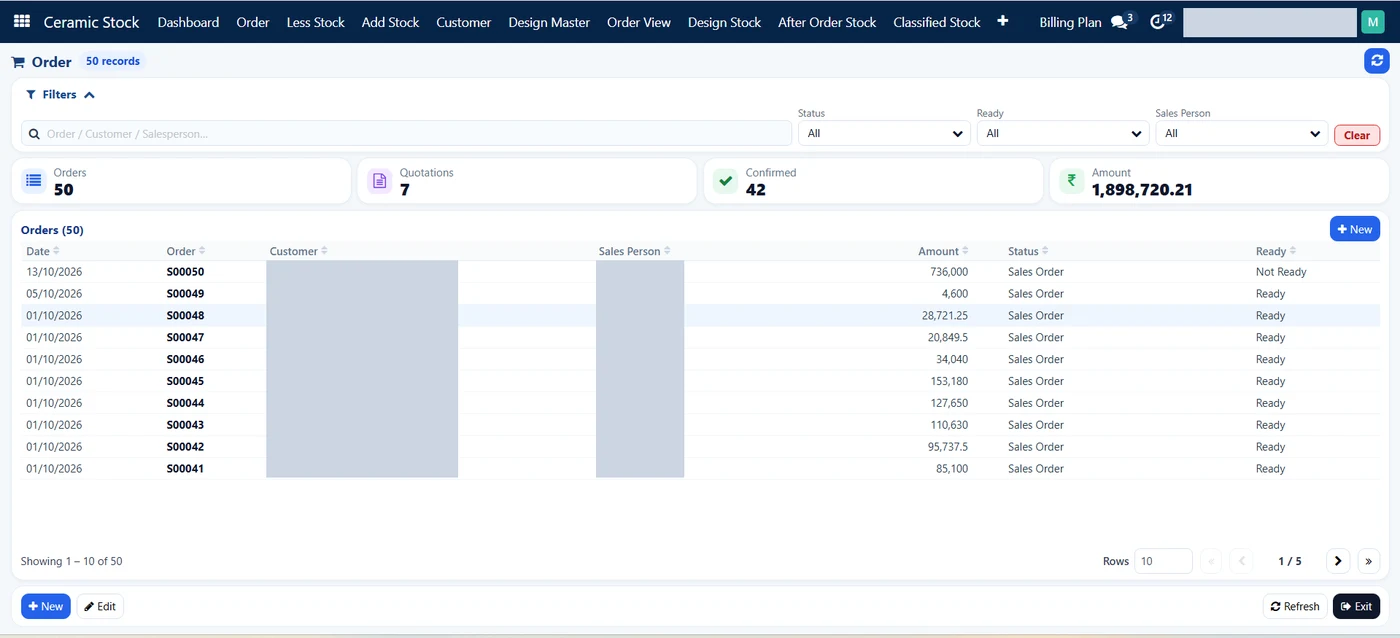
Task: Open the Add Stock menu
Action: point(390,22)
